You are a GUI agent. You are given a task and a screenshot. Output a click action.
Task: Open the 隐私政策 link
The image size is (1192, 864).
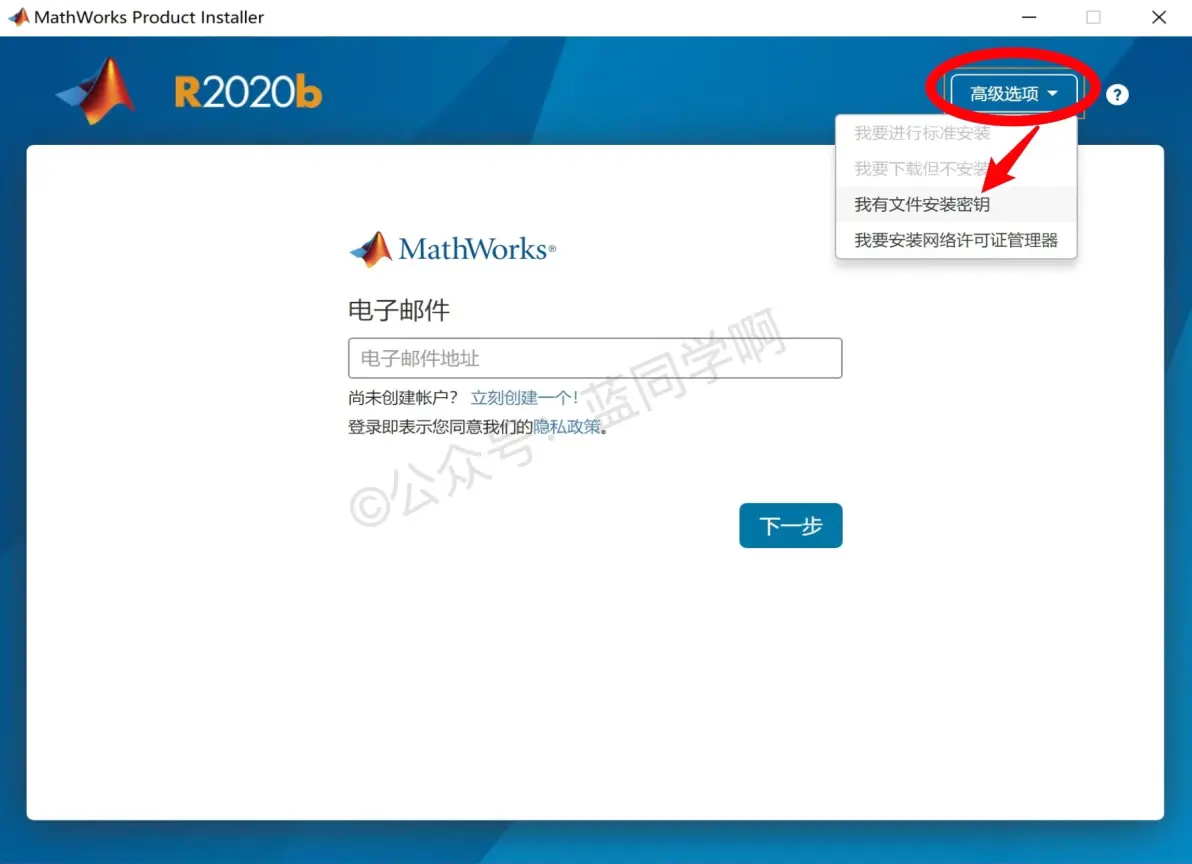coord(566,426)
